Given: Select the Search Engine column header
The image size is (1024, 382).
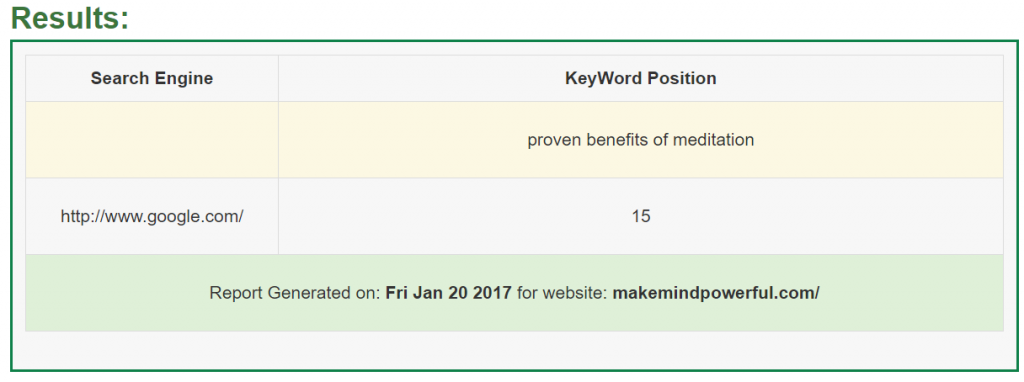Looking at the screenshot, I should point(152,78).
